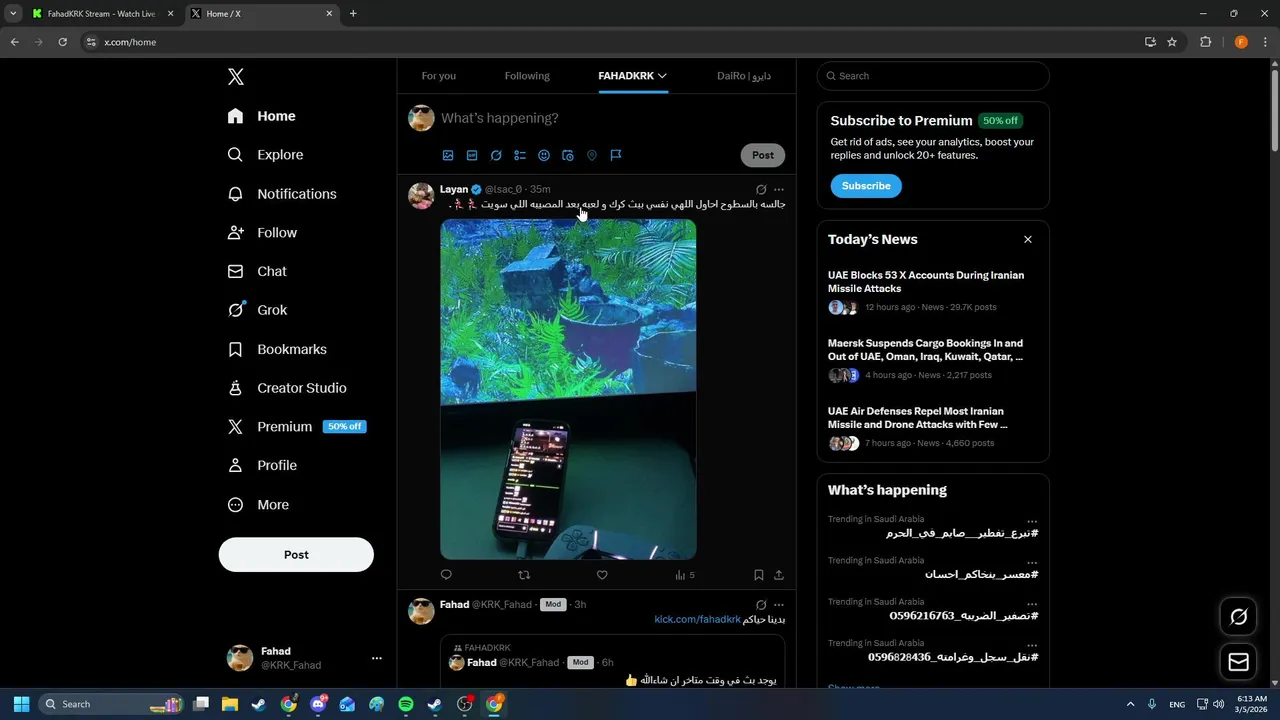Open more options on Fahad's post
Screen dimensions: 1280x720
click(779, 605)
